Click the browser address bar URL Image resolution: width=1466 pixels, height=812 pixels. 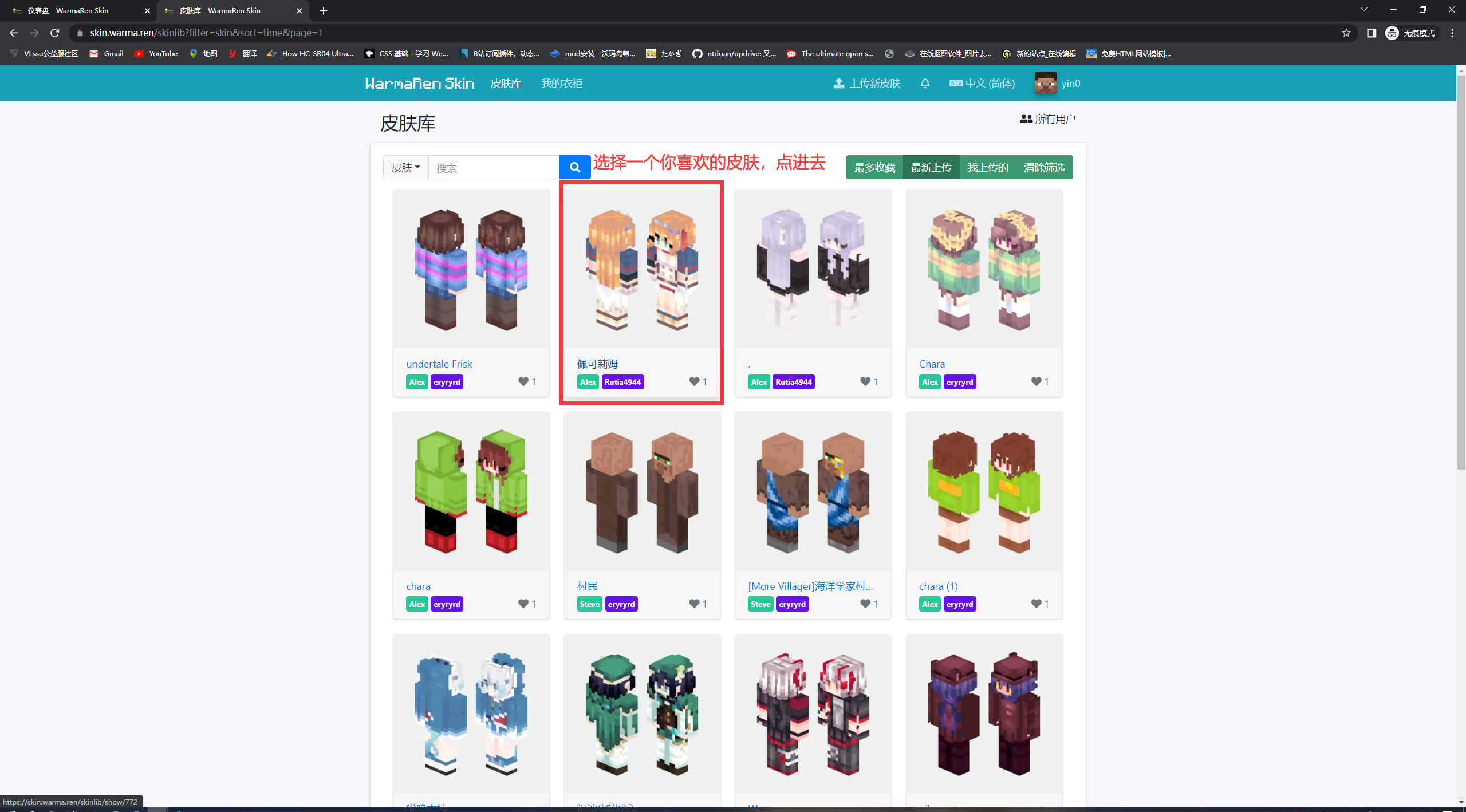click(x=206, y=33)
